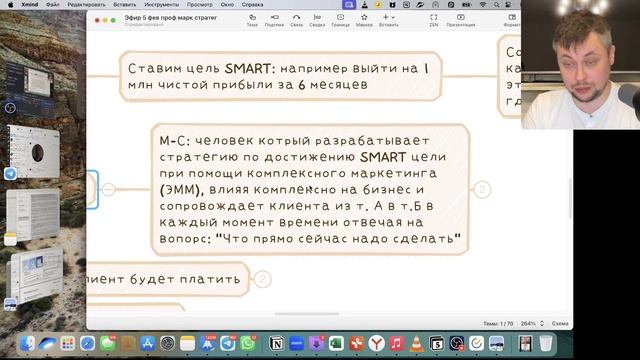The width and height of the screenshot is (640, 360).
Task: Open Zoom from the Dock
Action: tap(296, 343)
